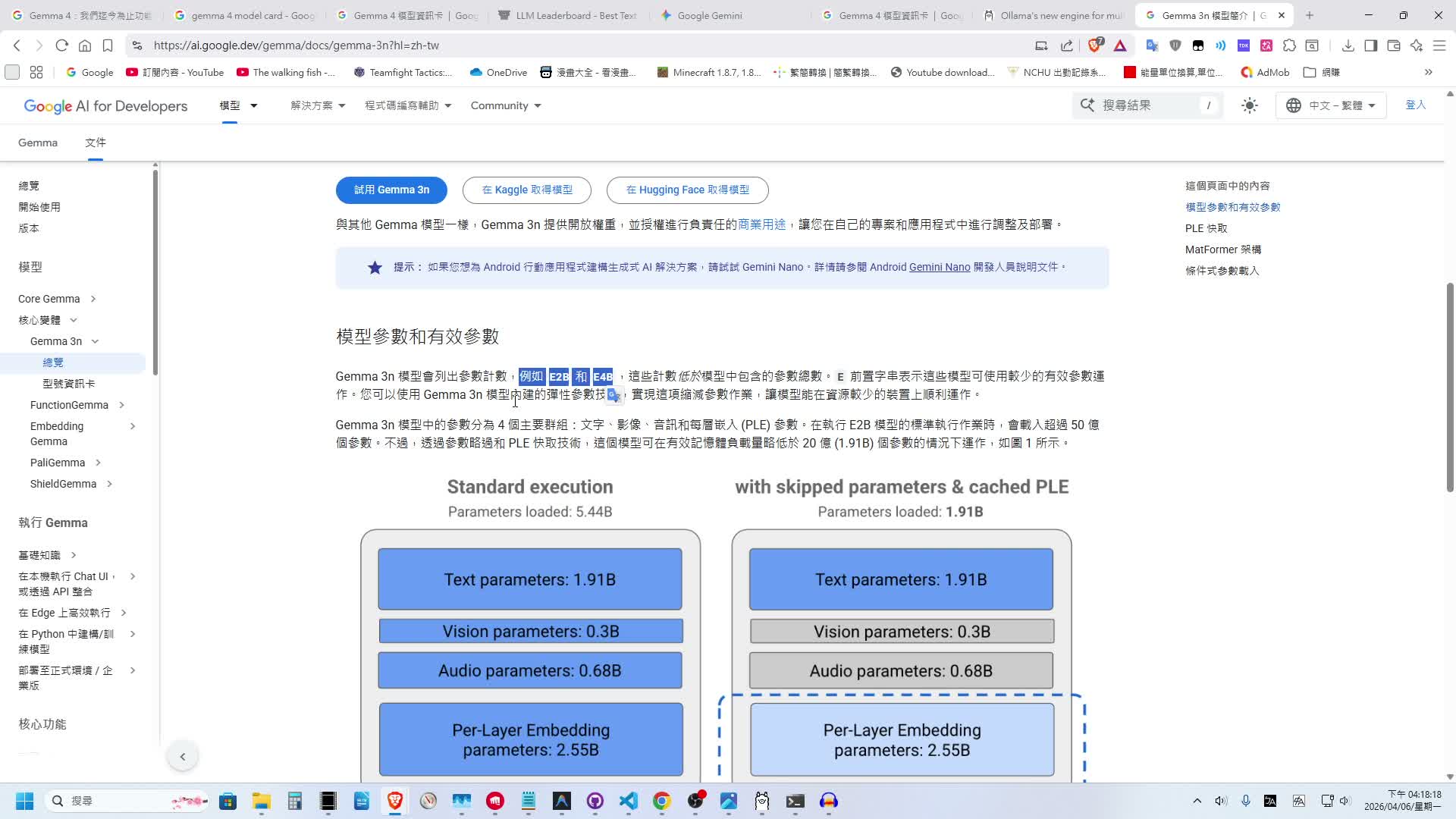The image size is (1456, 819).
Task: Open 型號資訊卡 in sidebar
Action: click(69, 384)
